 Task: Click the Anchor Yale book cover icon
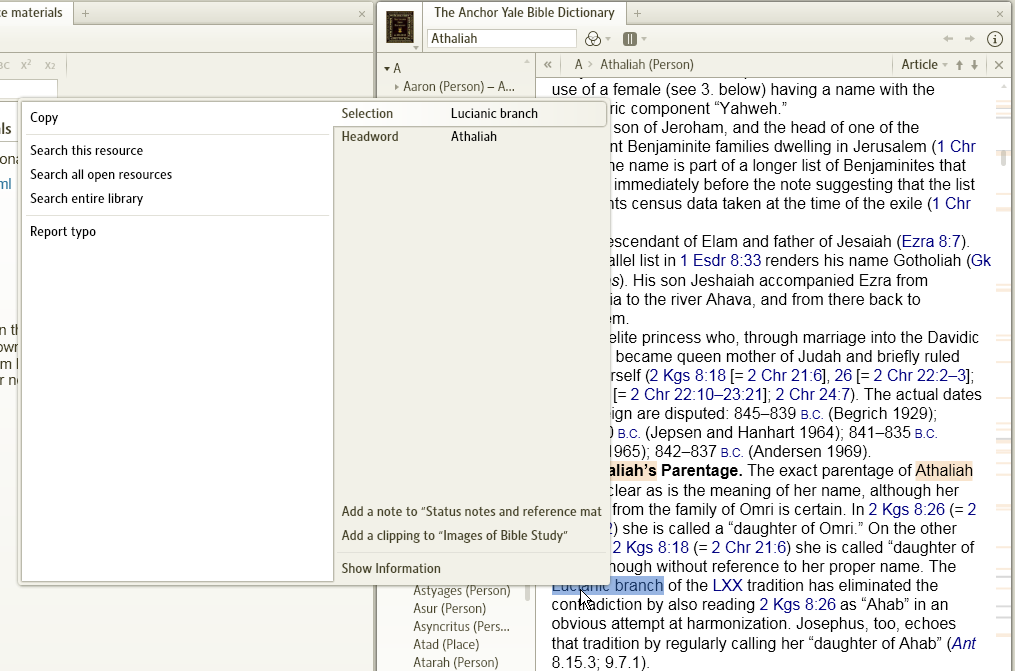[x=400, y=28]
